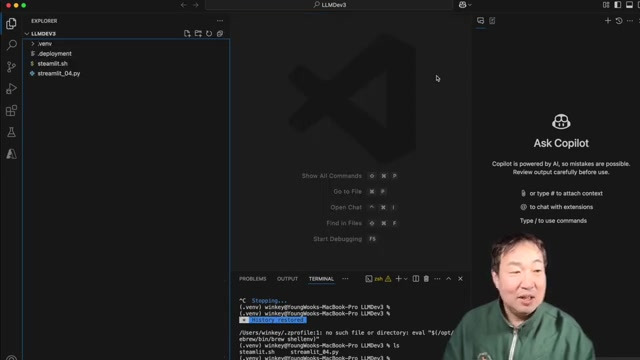640x360 pixels.
Task: Create a new file in Explorer
Action: click(187, 33)
